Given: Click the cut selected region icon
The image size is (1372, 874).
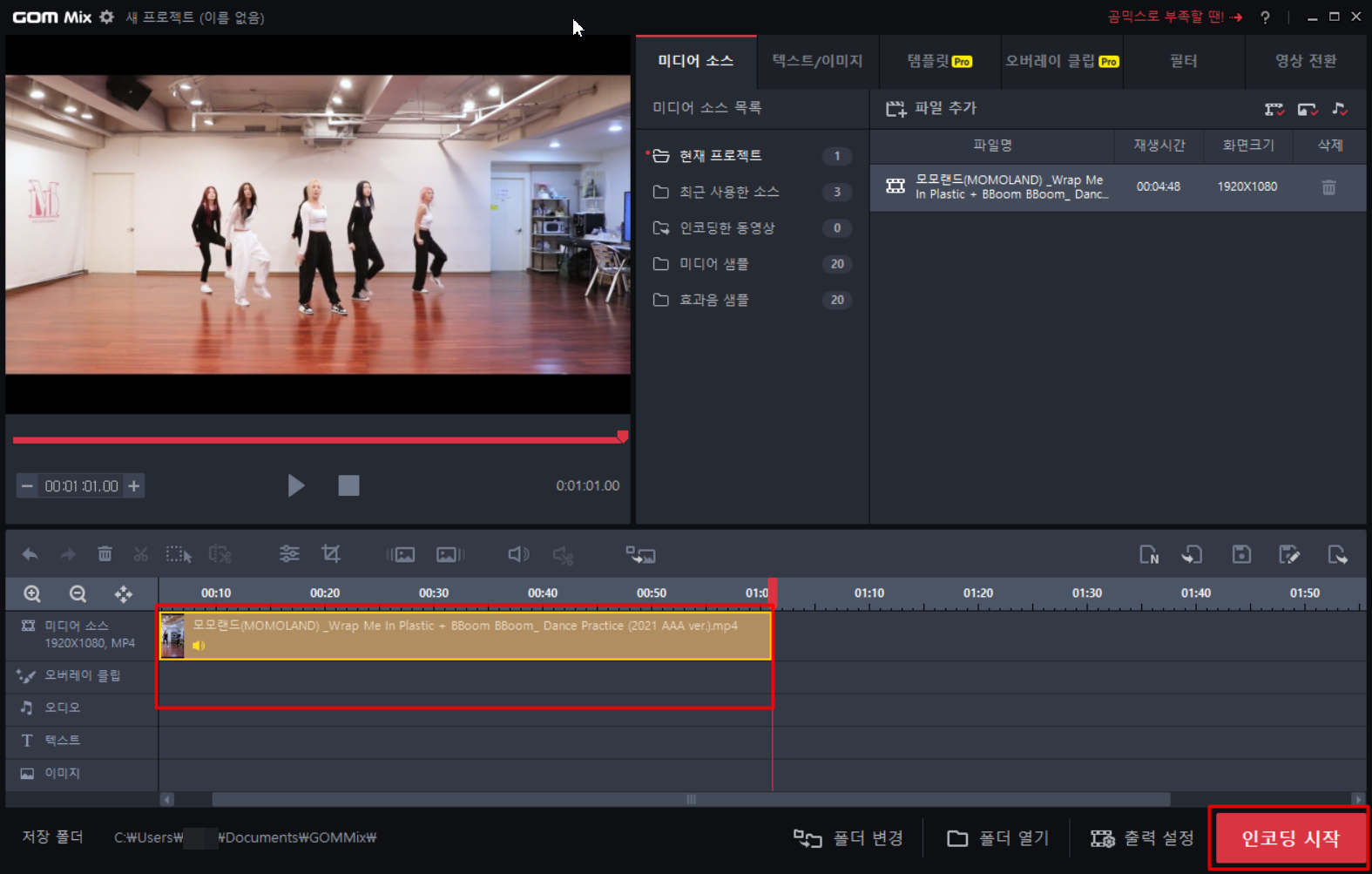Looking at the screenshot, I should click(220, 554).
